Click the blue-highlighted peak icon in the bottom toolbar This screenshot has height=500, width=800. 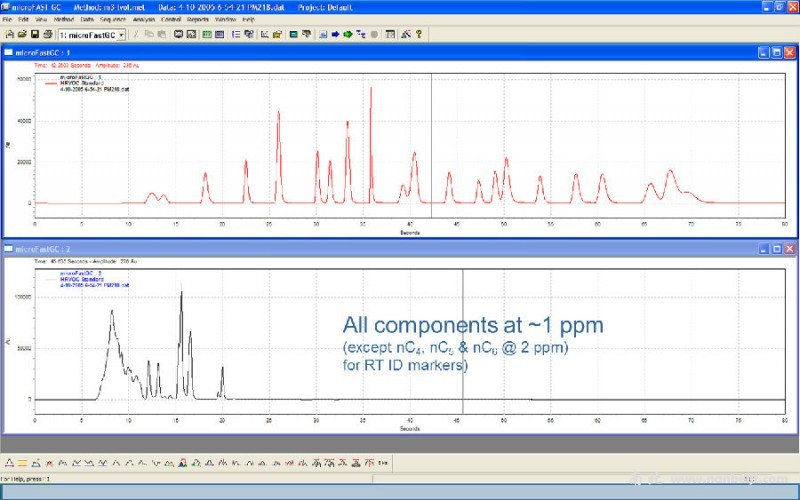click(x=184, y=462)
